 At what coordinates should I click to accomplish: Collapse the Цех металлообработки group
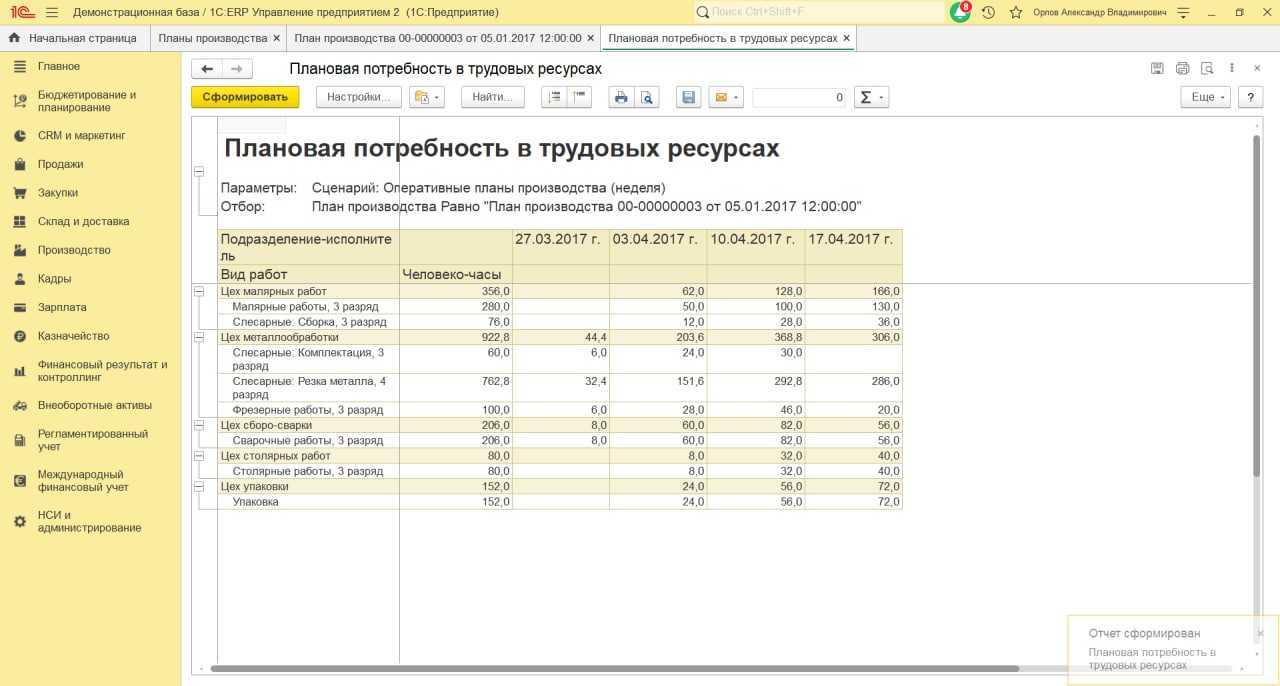pyautogui.click(x=198, y=337)
